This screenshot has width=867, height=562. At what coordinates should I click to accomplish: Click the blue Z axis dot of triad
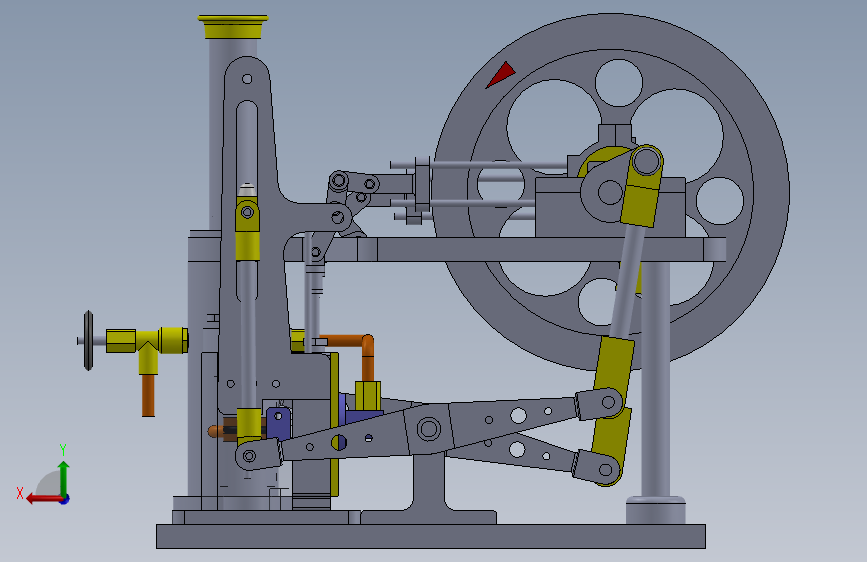65,499
